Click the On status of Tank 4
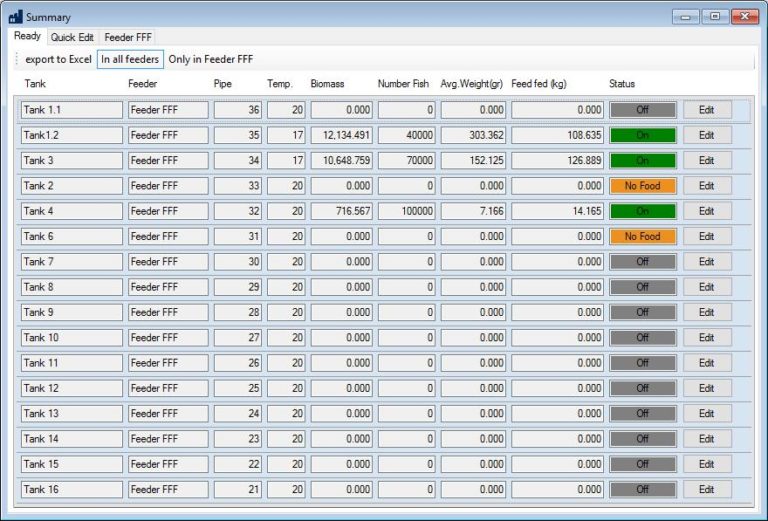Screen dimensions: 768x521 (x=642, y=211)
